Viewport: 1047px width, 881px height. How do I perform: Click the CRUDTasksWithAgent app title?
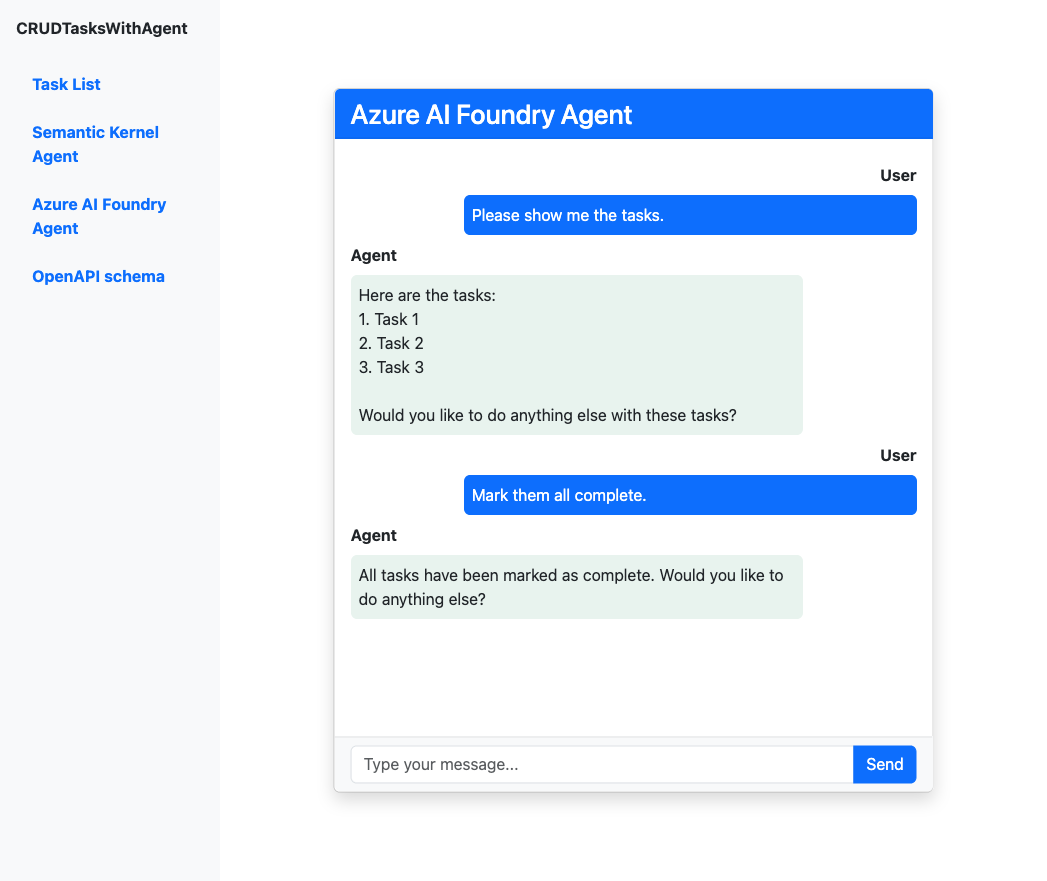coord(101,28)
